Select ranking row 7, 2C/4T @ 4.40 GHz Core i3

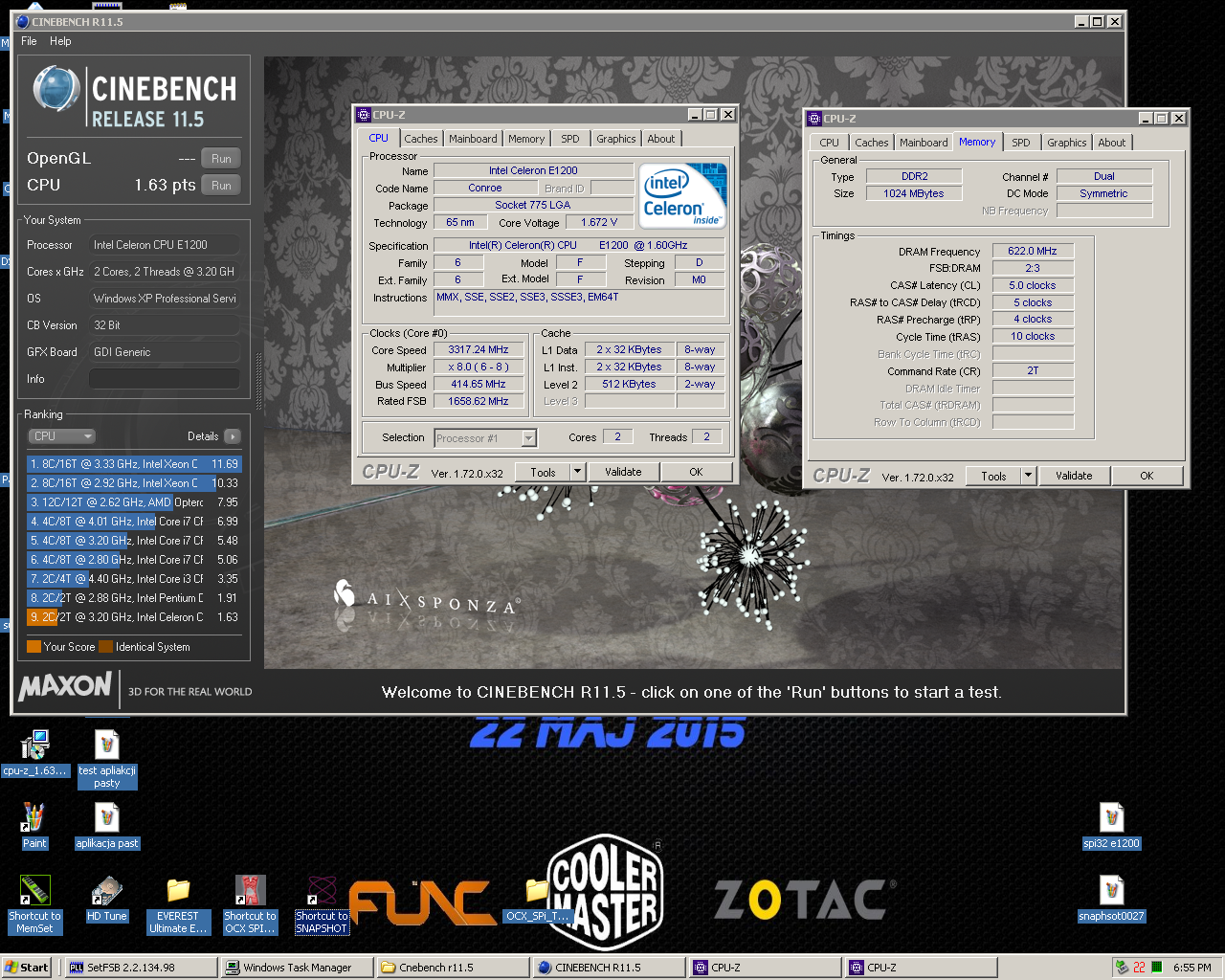coord(134,579)
